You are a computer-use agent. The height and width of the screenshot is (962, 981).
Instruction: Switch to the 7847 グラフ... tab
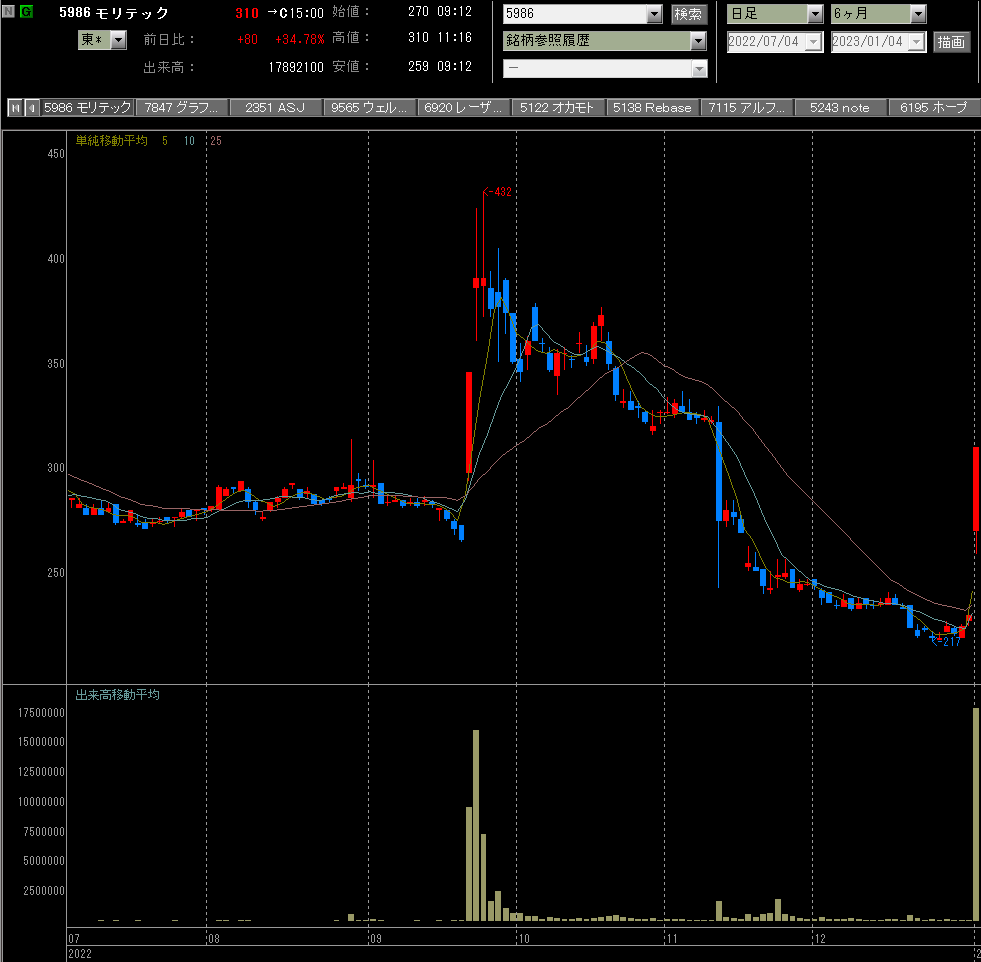click(182, 108)
